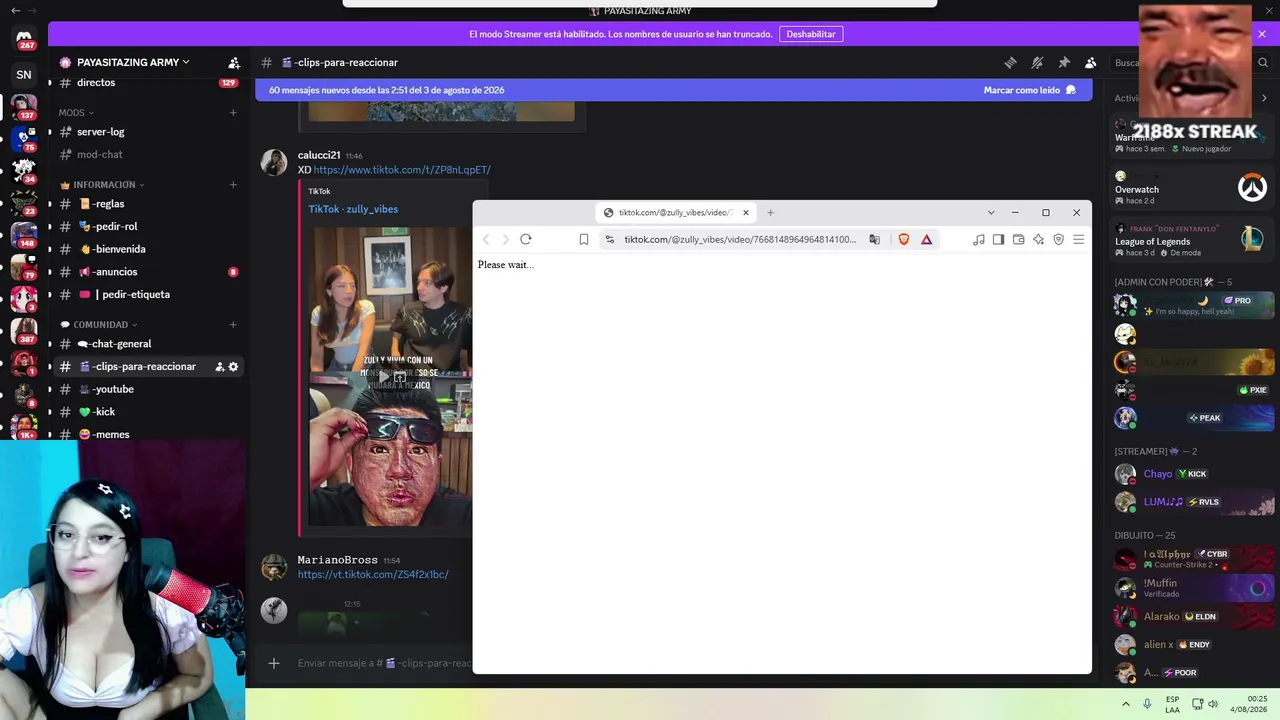Open the volume control in system tray
This screenshot has width=1280, height=720.
tap(1213, 704)
